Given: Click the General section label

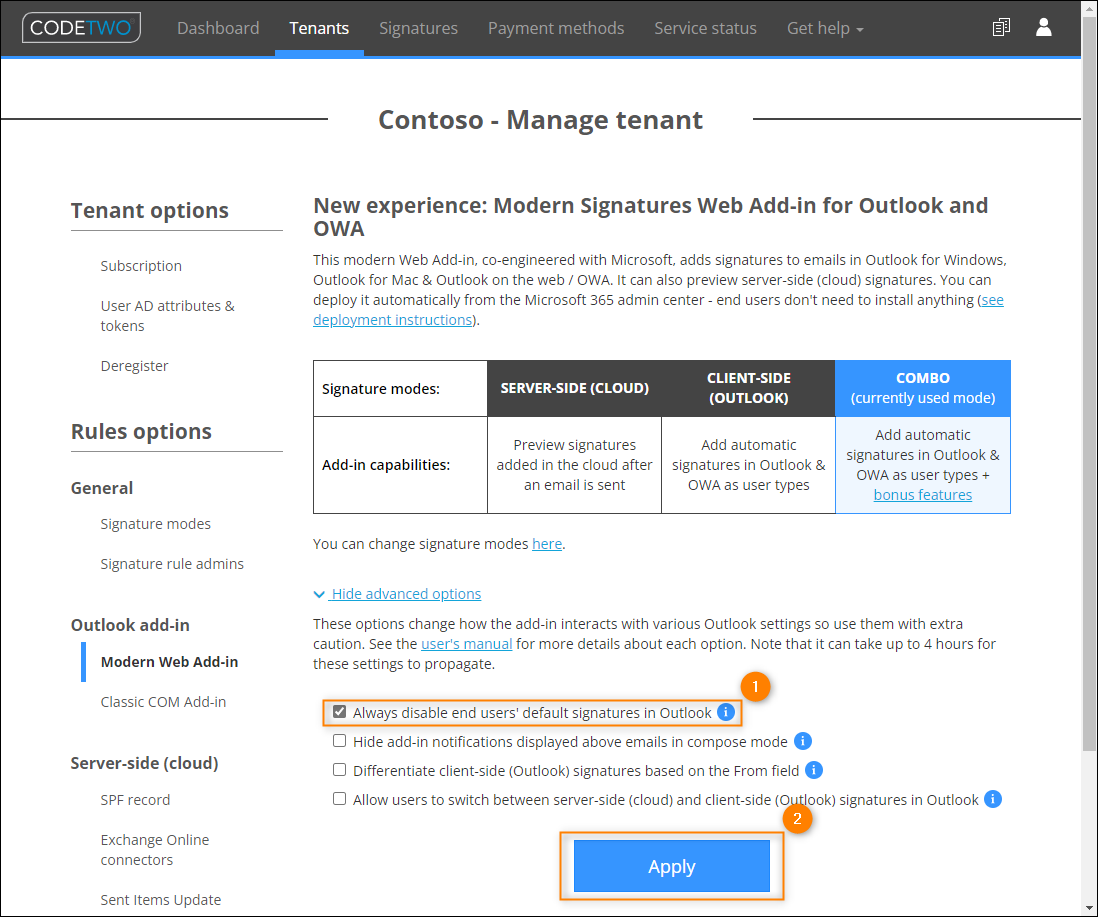Looking at the screenshot, I should pyautogui.click(x=102, y=488).
